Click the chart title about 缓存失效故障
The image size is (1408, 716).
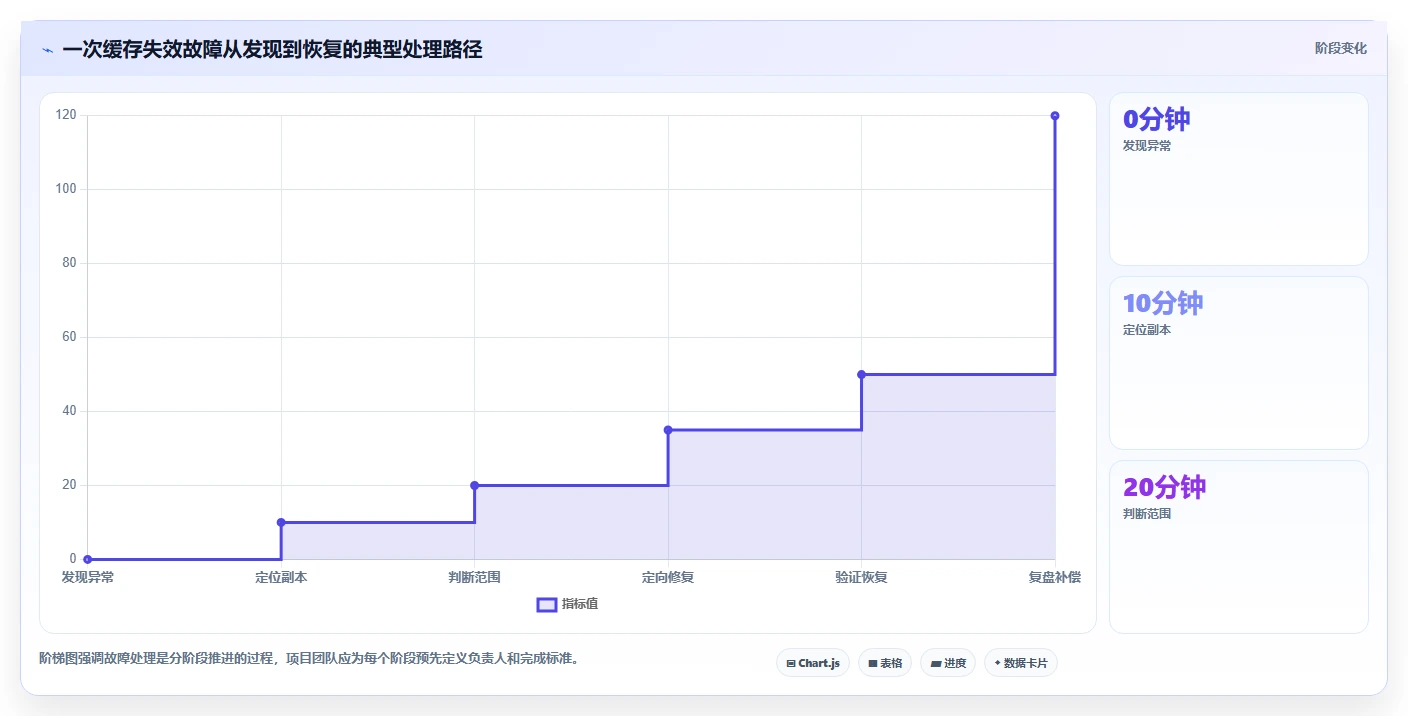tap(272, 49)
